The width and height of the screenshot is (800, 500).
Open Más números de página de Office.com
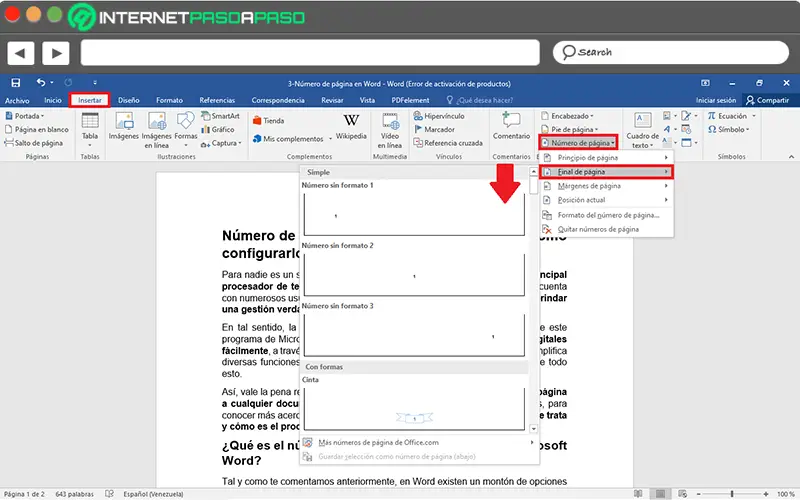point(419,442)
